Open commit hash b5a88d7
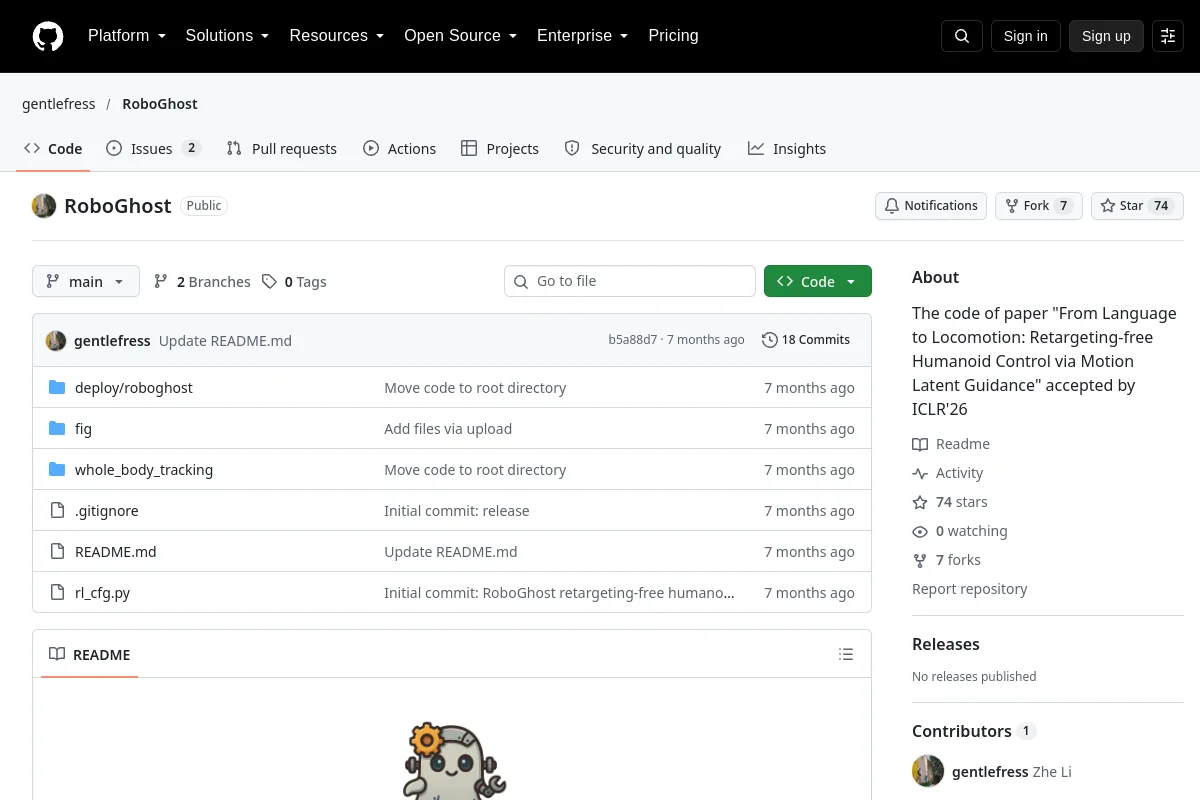The image size is (1200, 800). click(633, 340)
